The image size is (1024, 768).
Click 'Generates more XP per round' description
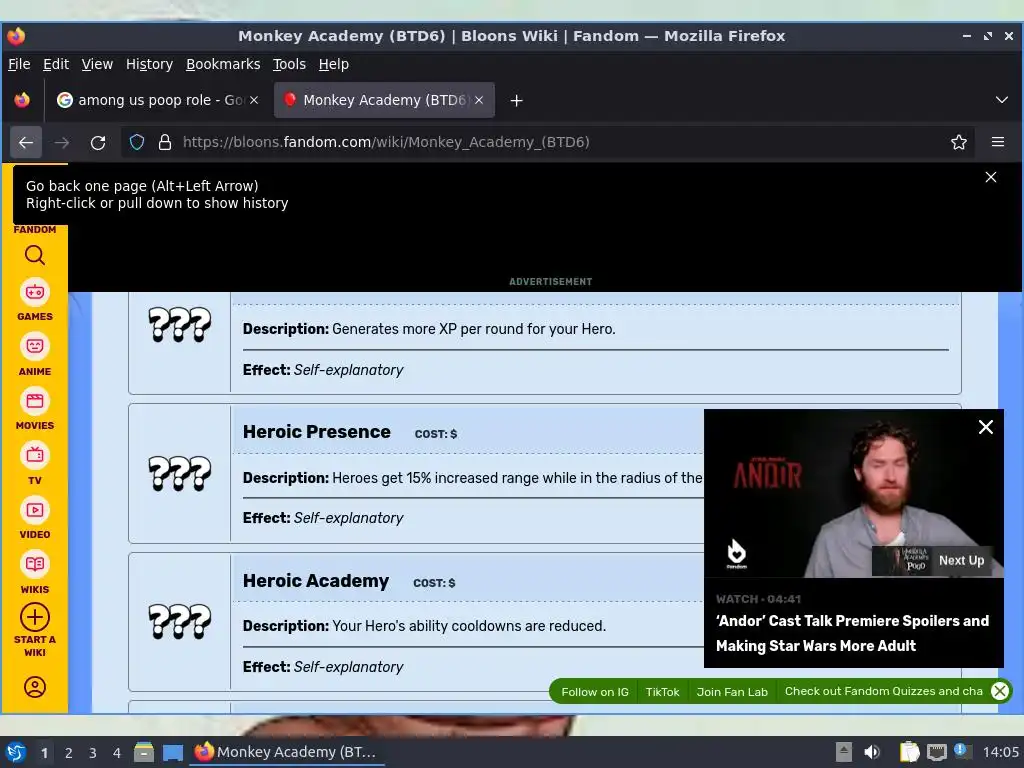473,328
